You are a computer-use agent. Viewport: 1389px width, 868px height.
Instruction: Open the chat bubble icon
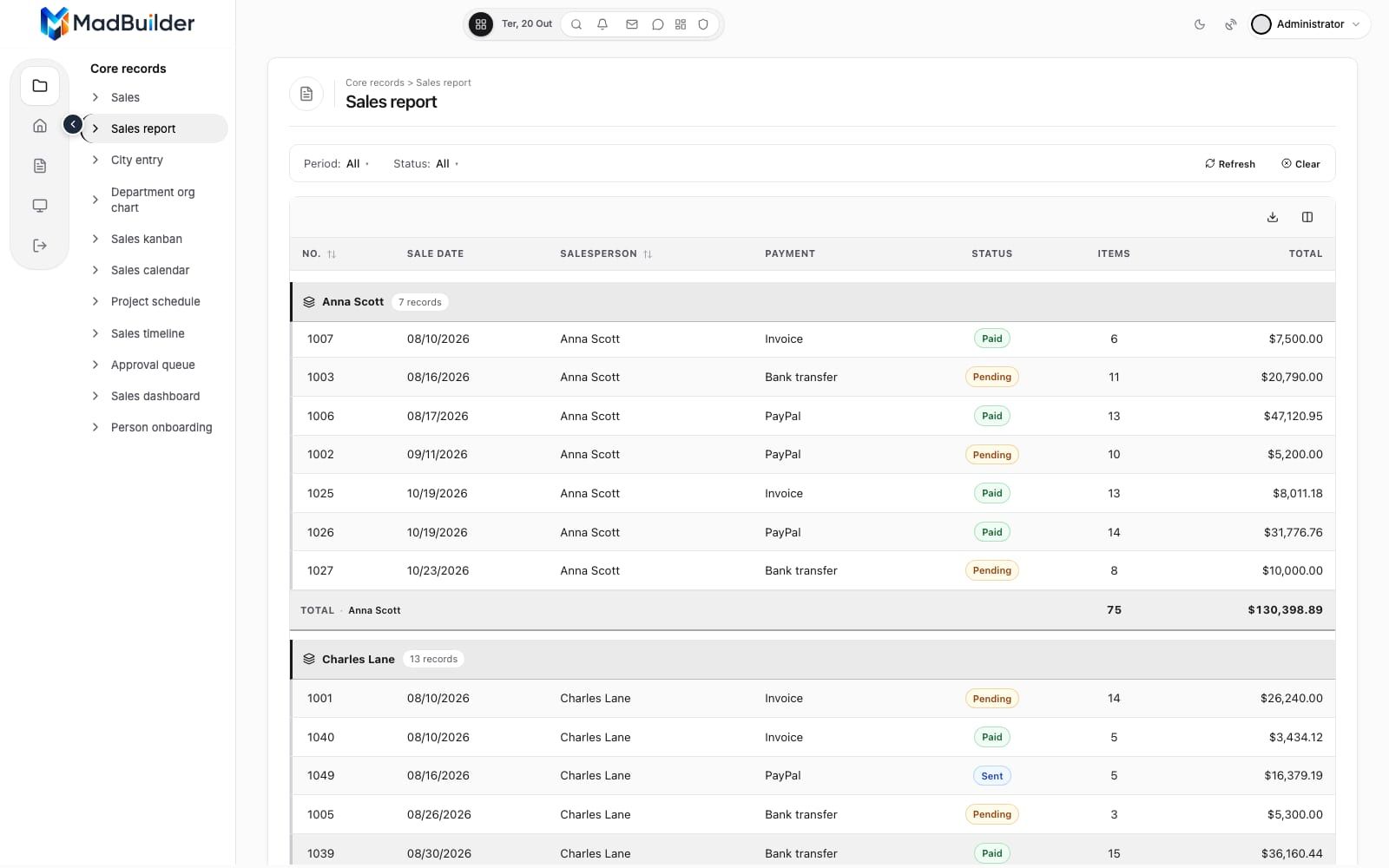pos(658,24)
